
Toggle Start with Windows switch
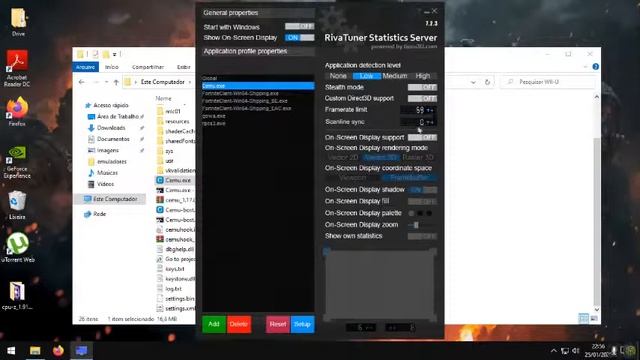[x=300, y=27]
